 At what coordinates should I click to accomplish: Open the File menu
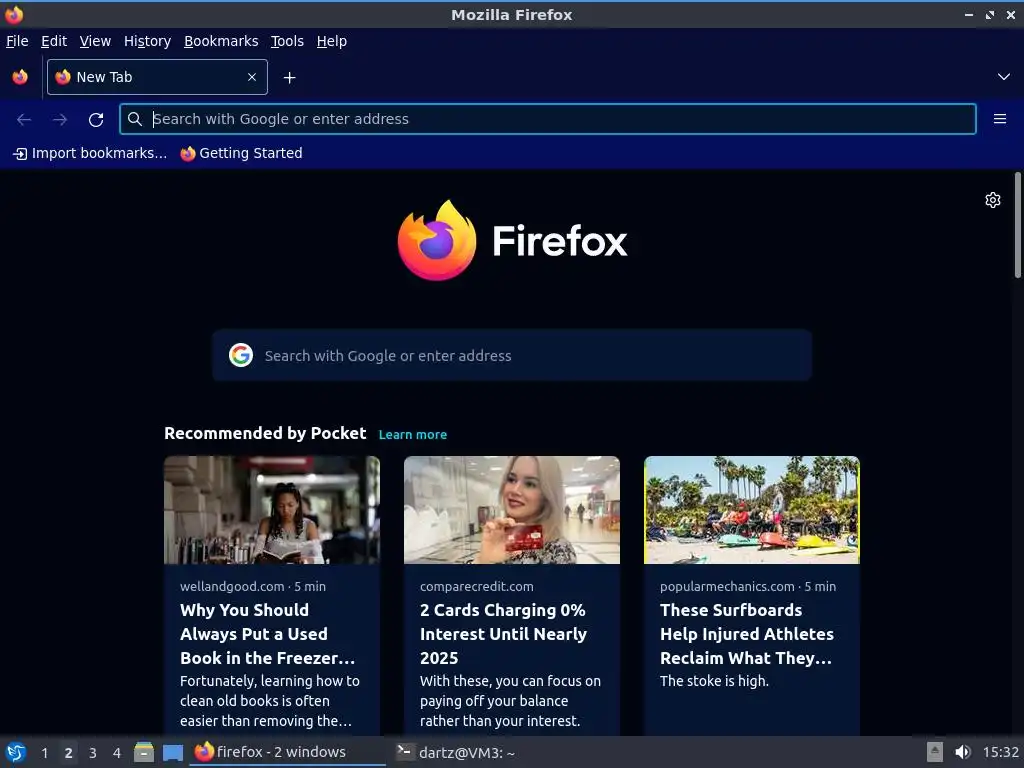coord(17,41)
